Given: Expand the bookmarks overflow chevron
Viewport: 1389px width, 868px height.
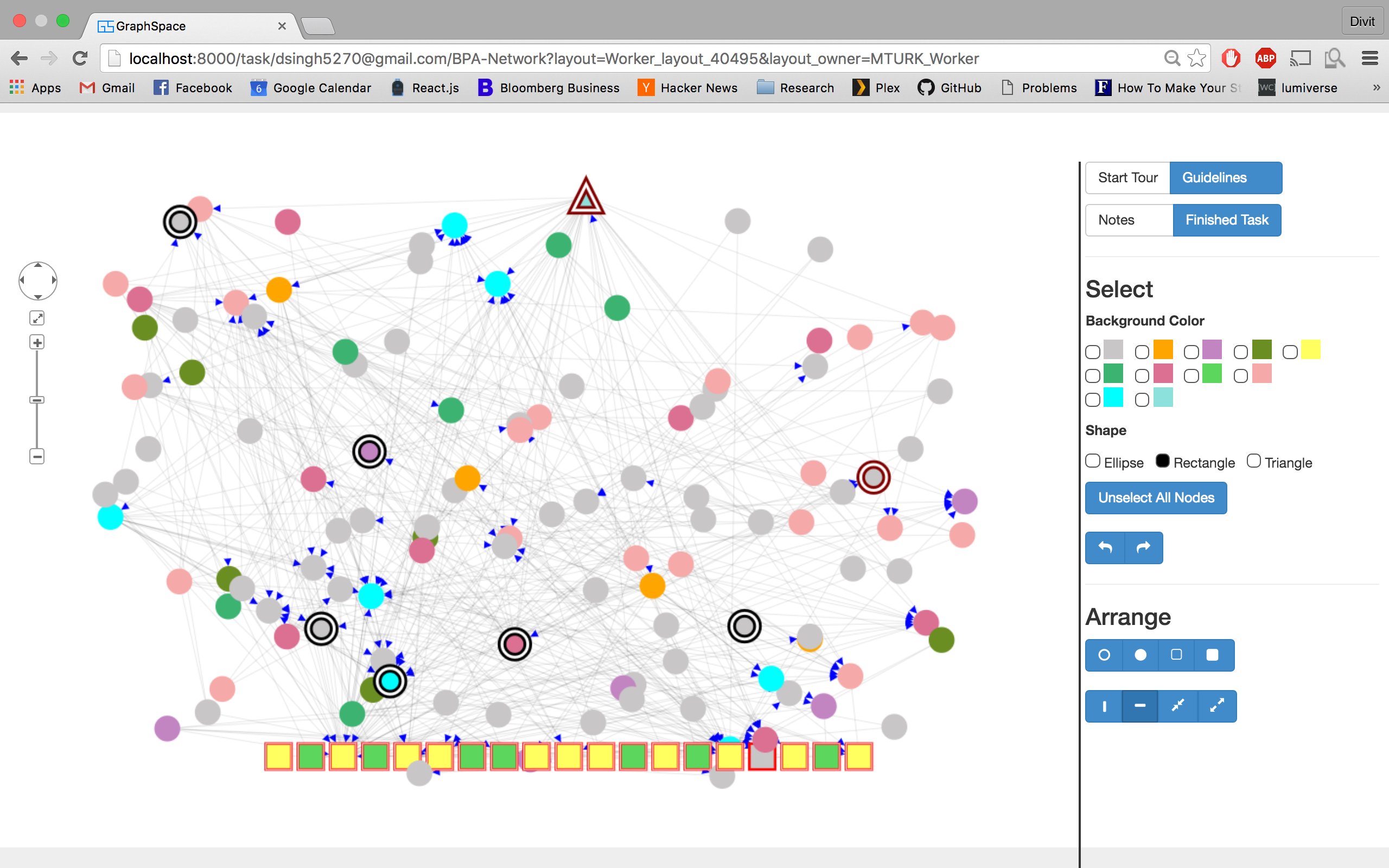Looking at the screenshot, I should point(1376,88).
